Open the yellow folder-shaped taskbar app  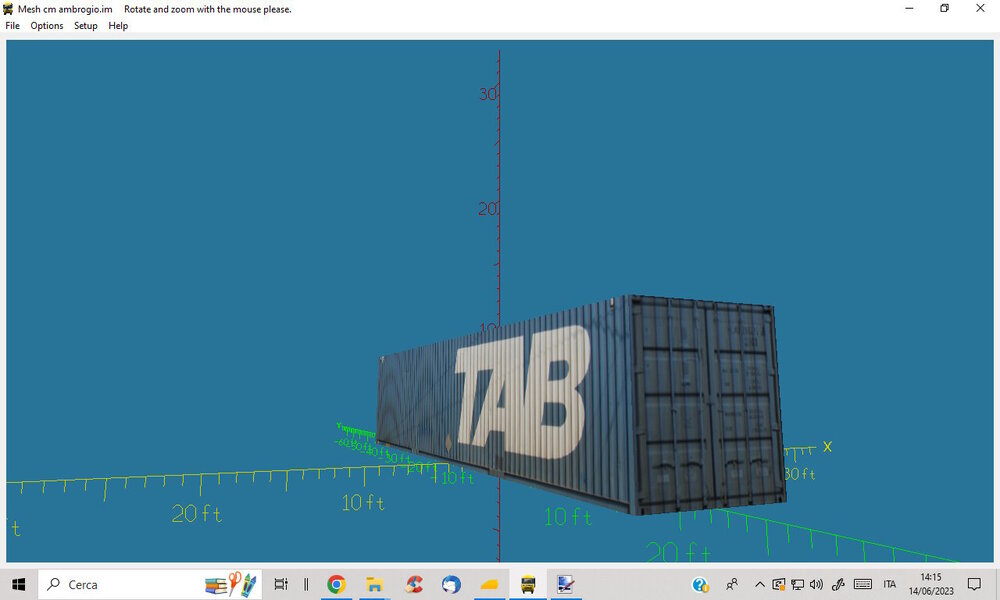click(x=489, y=584)
